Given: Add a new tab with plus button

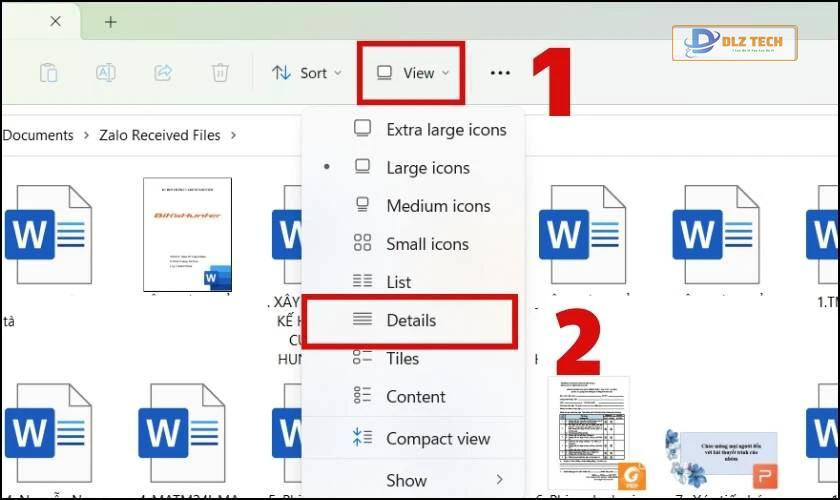Looking at the screenshot, I should click(x=110, y=22).
